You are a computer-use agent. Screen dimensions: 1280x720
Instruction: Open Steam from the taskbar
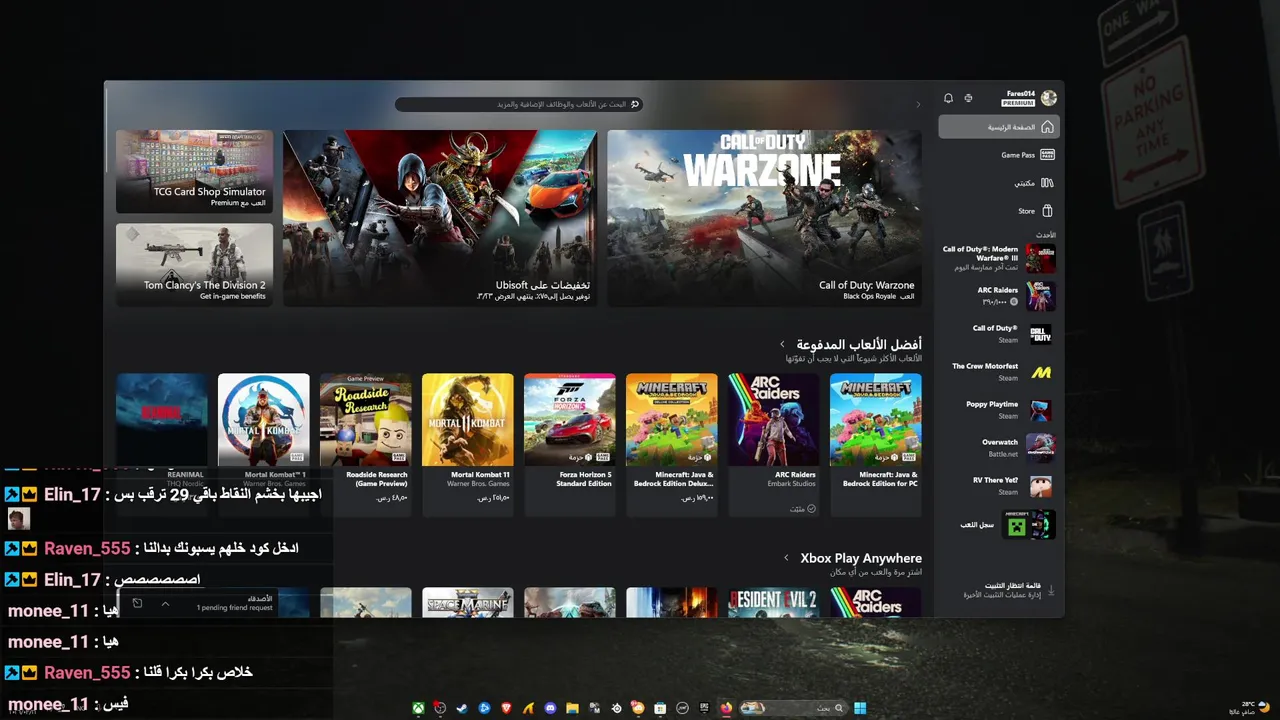(462, 708)
